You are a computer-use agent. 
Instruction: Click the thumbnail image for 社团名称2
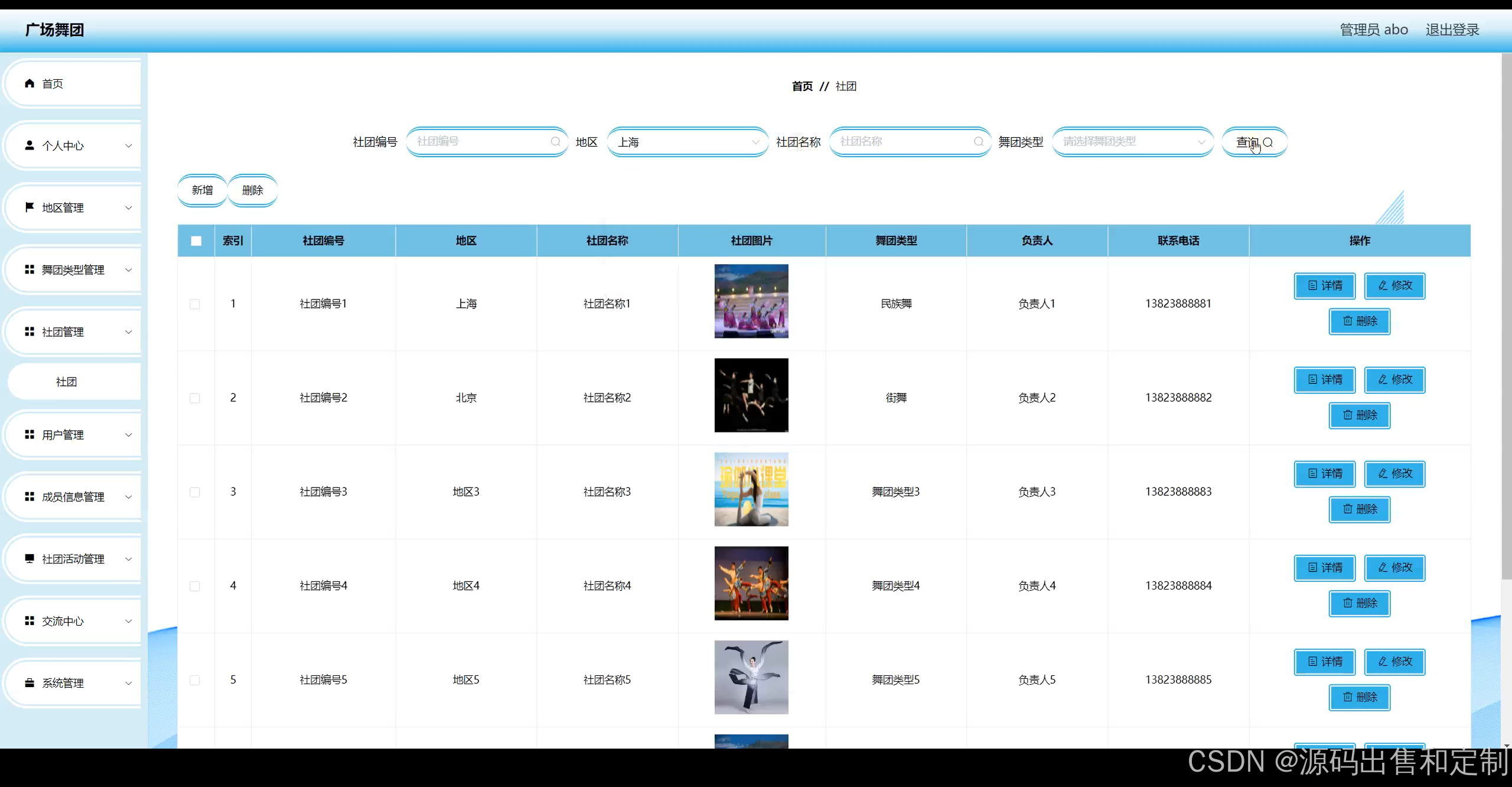(751, 395)
